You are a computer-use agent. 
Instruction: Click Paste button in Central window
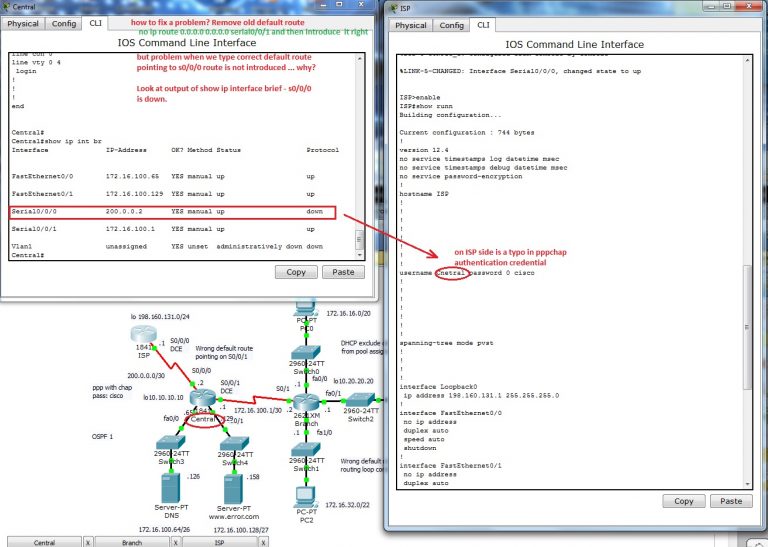[343, 272]
